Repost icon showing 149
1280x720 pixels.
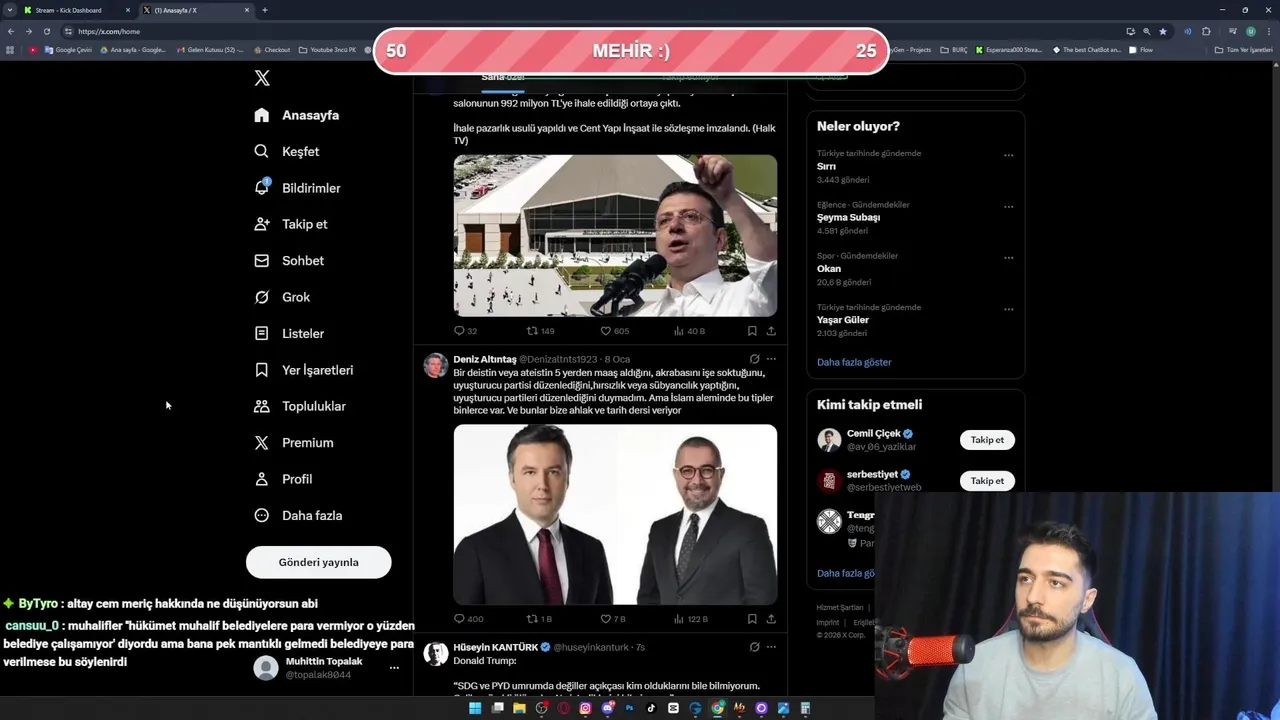[x=533, y=331]
